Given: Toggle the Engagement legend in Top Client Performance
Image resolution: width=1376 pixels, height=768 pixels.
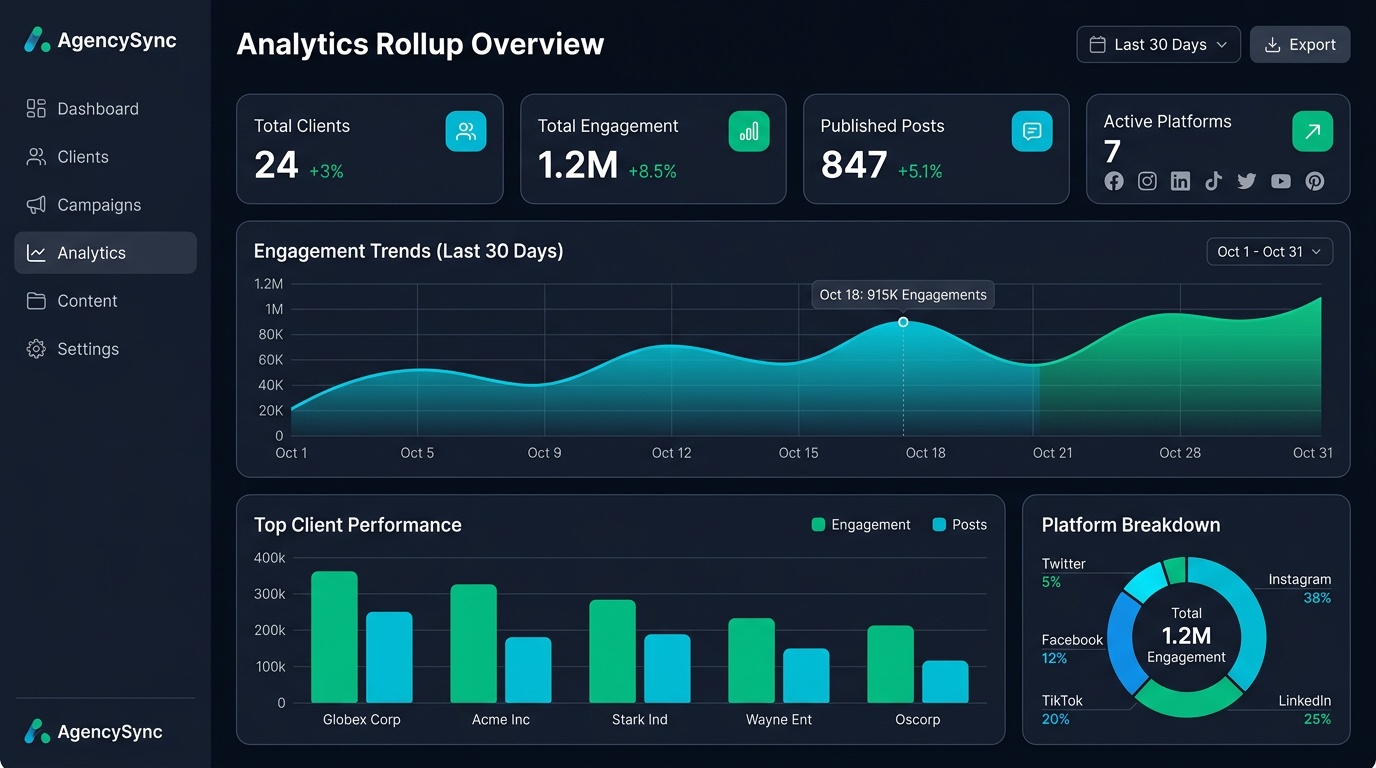Looking at the screenshot, I should tap(860, 524).
